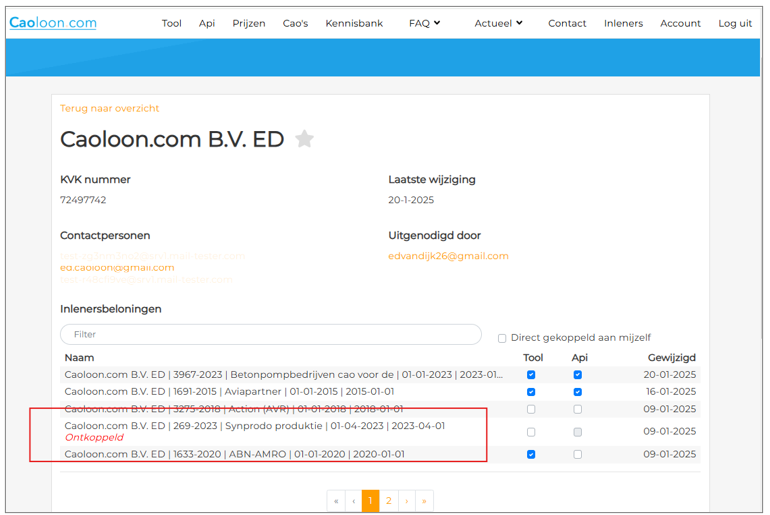The width and height of the screenshot is (770, 515).
Task: Click Terug naar overzicht link
Action: 110,108
